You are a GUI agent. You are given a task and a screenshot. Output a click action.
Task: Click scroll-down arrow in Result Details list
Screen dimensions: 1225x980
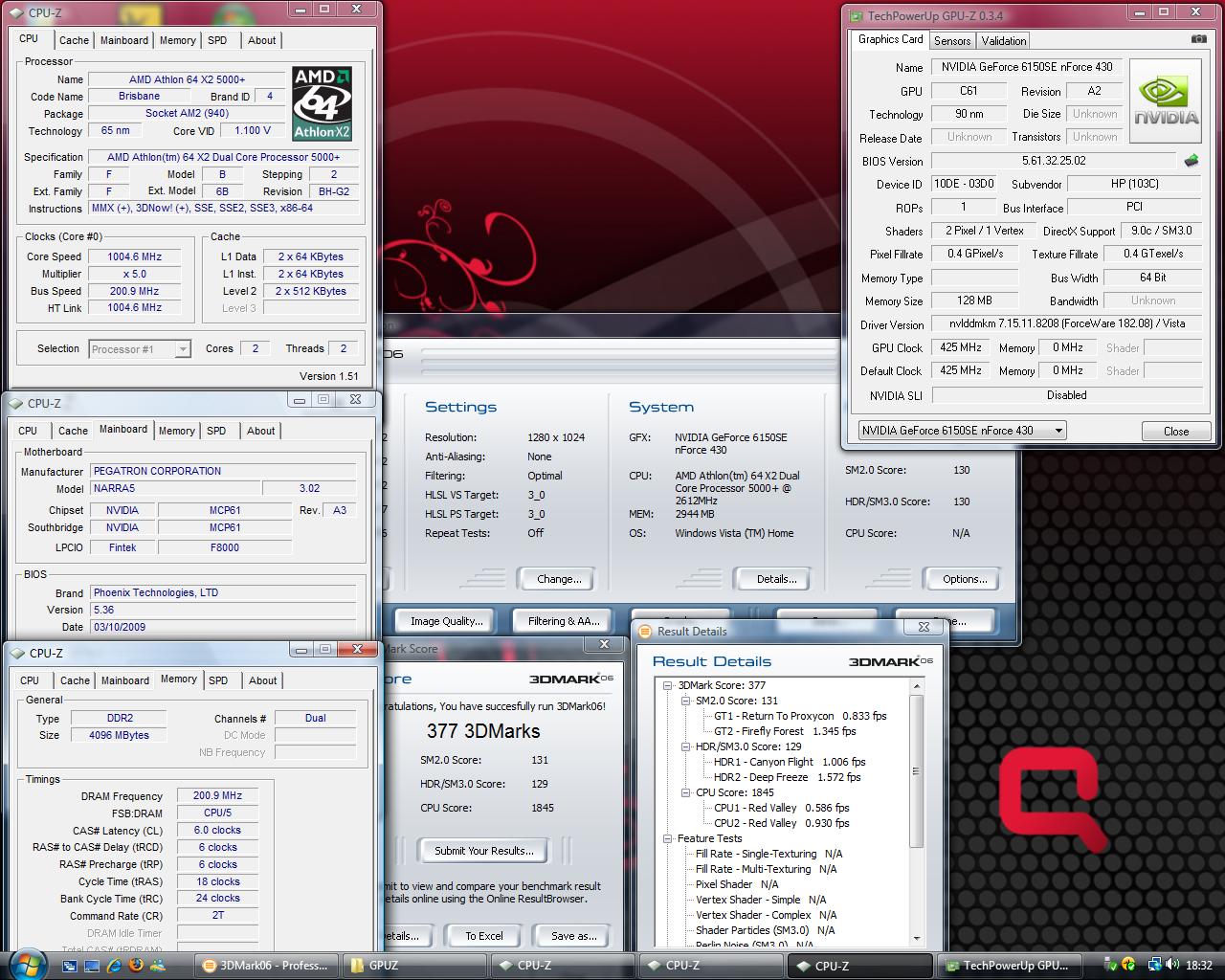(917, 939)
